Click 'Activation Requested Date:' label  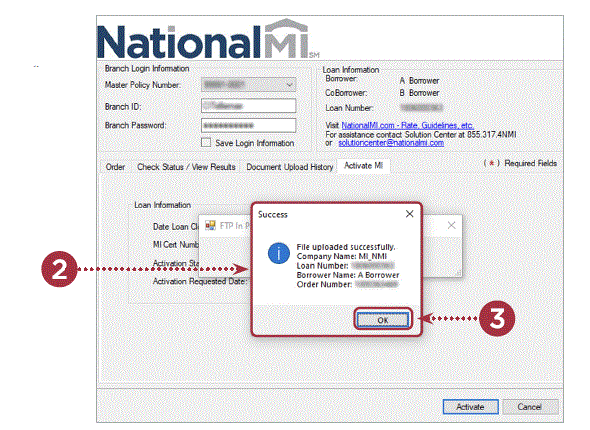point(200,281)
